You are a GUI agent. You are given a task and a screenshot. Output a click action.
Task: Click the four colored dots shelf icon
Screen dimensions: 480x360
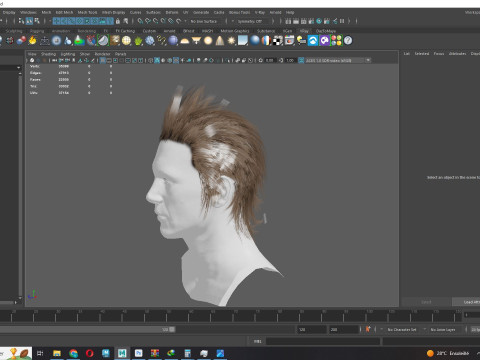tap(336, 41)
